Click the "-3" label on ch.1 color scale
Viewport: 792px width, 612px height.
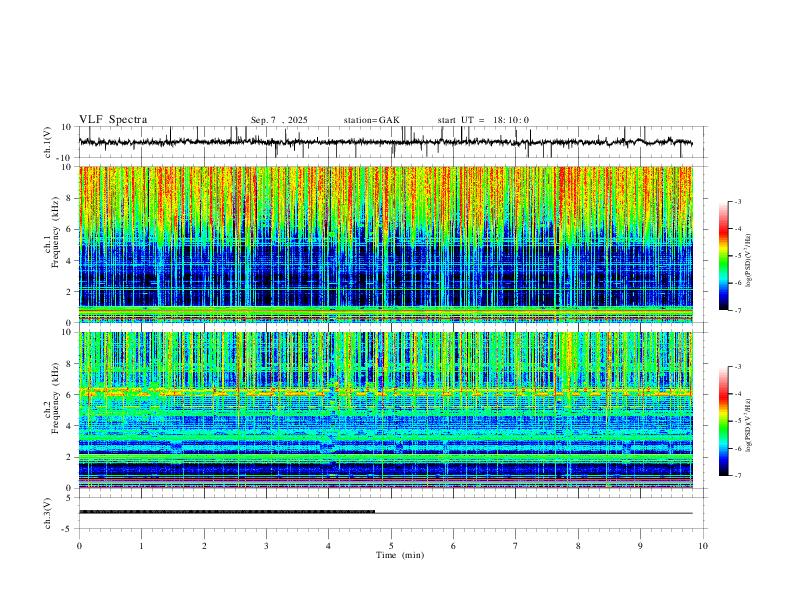738,201
